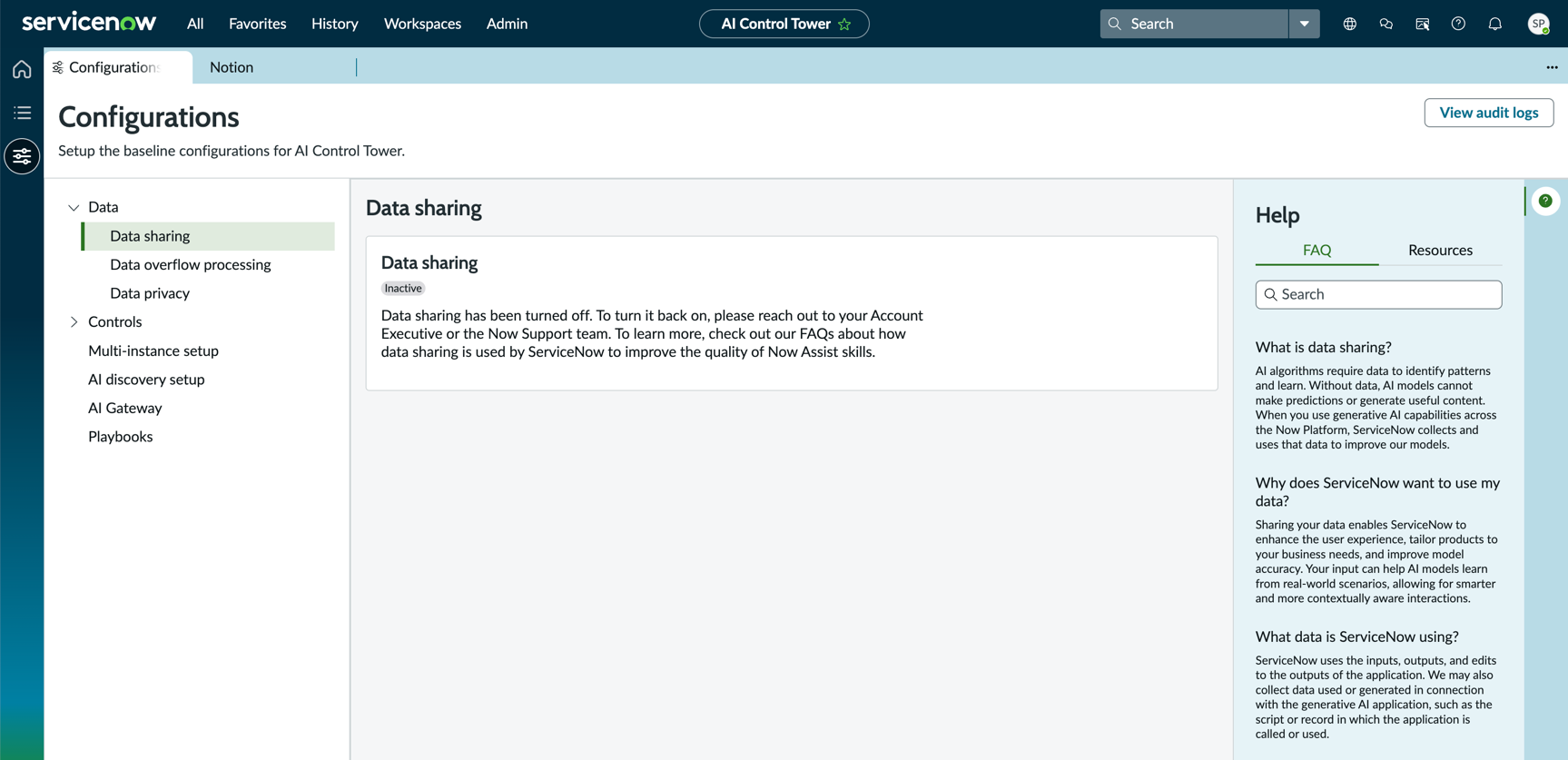Go to Home via sidebar house icon
This screenshot has width=1568, height=760.
[x=22, y=69]
